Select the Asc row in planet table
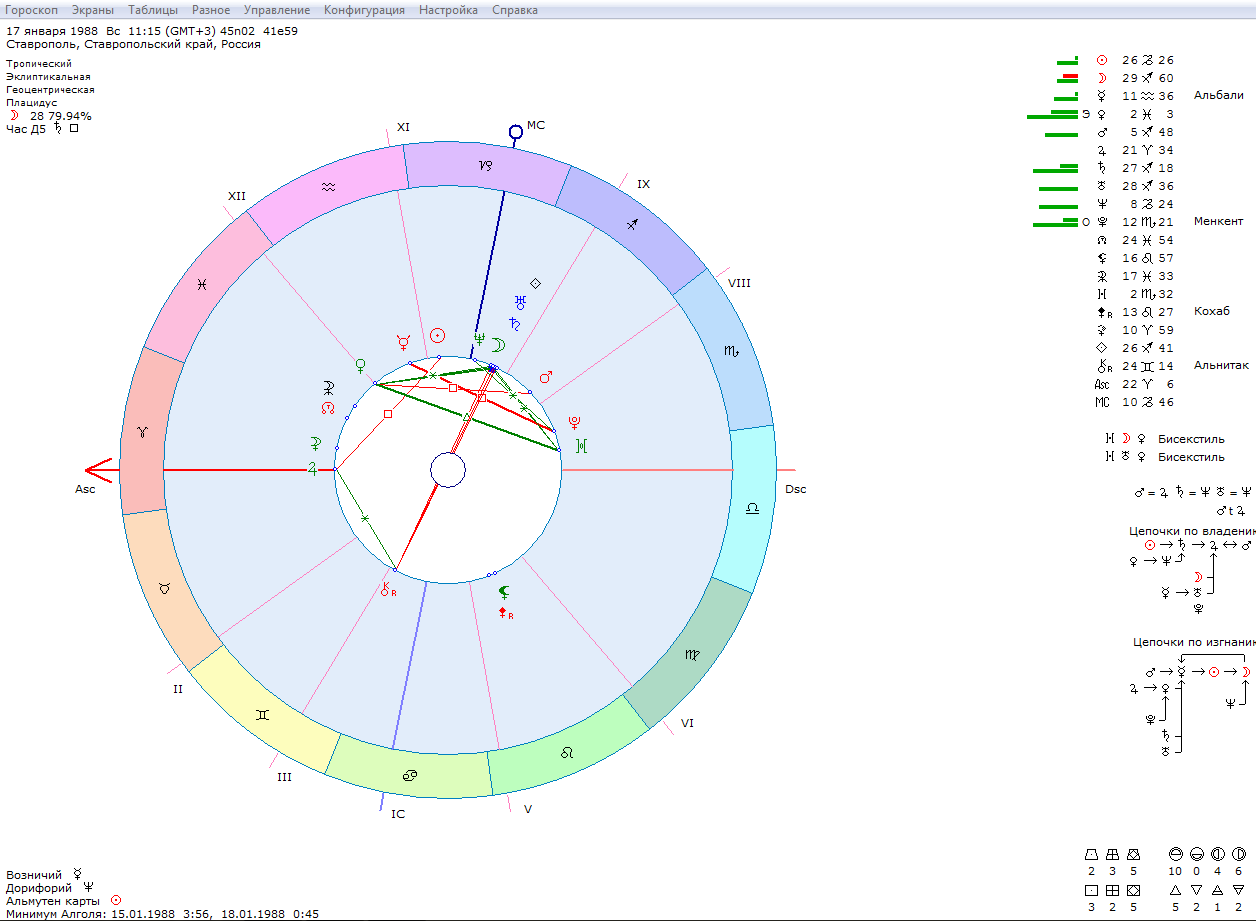 [x=1134, y=384]
